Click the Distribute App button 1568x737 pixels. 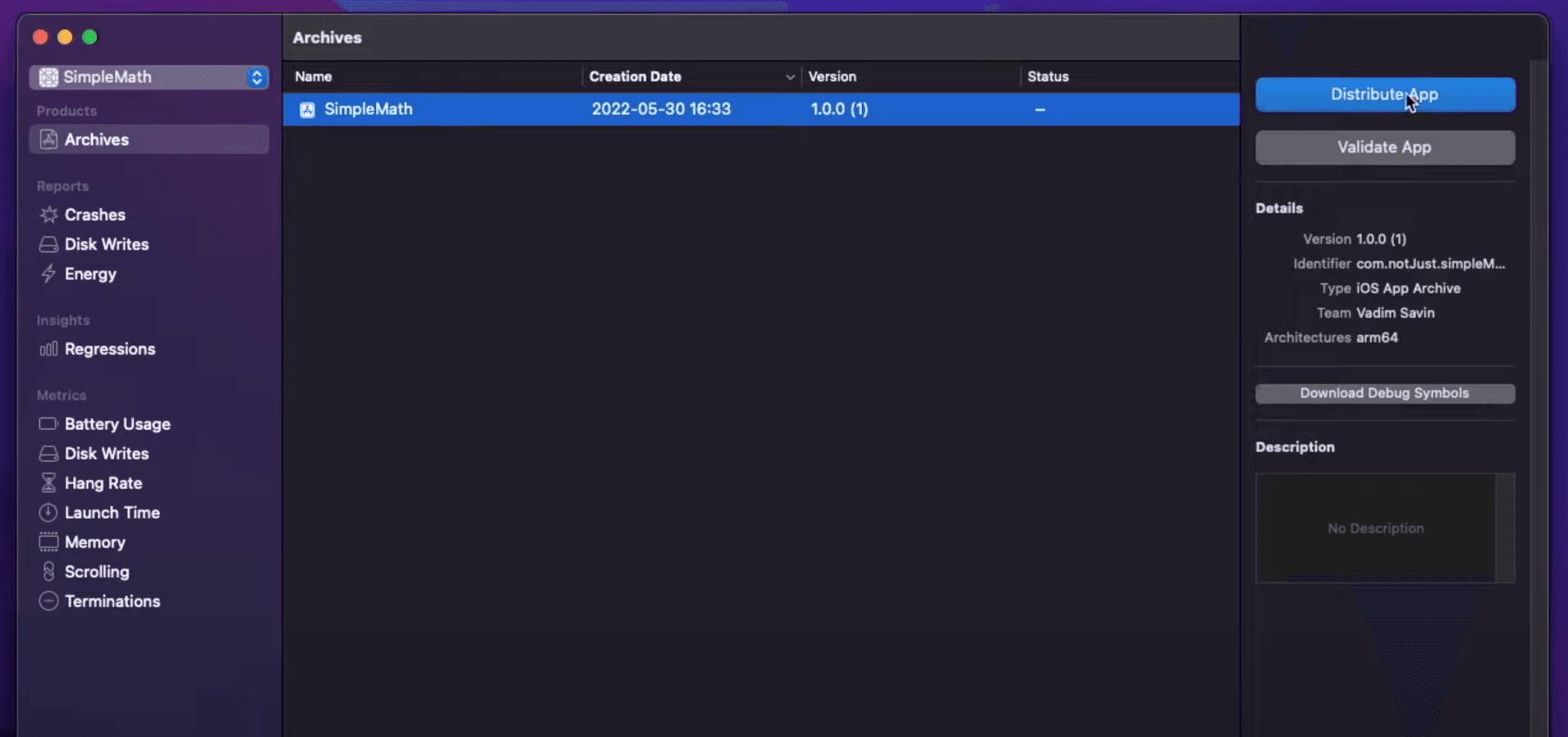pyautogui.click(x=1385, y=94)
